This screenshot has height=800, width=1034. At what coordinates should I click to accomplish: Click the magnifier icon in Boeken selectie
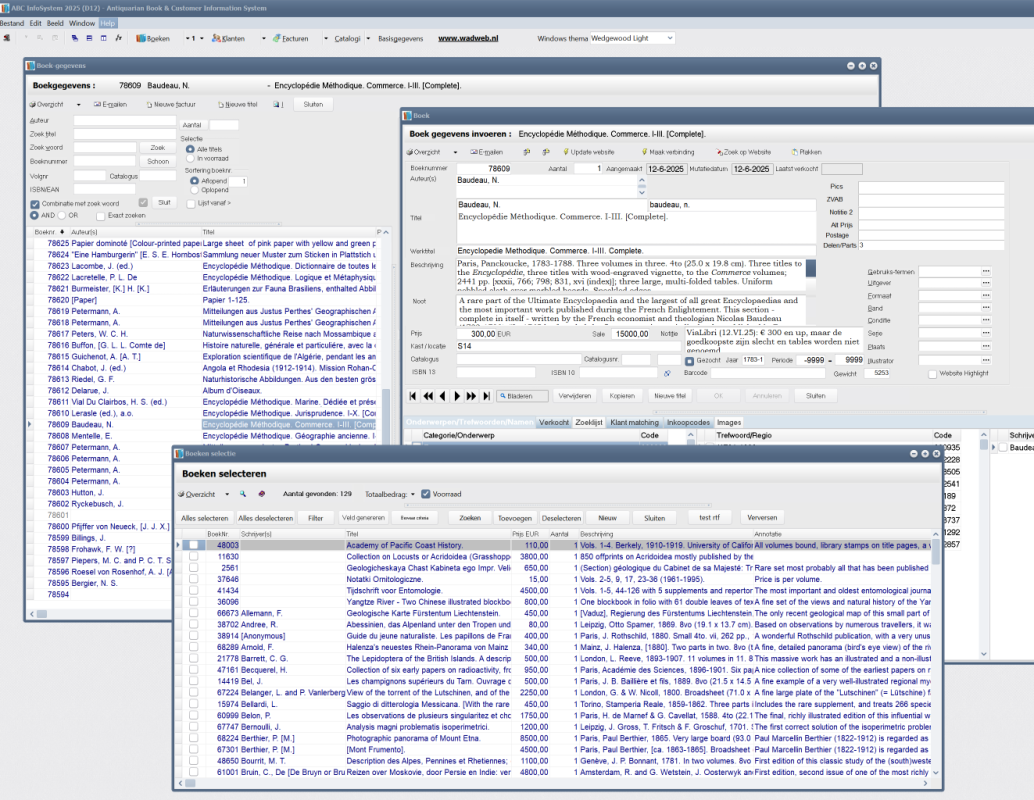[x=241, y=494]
